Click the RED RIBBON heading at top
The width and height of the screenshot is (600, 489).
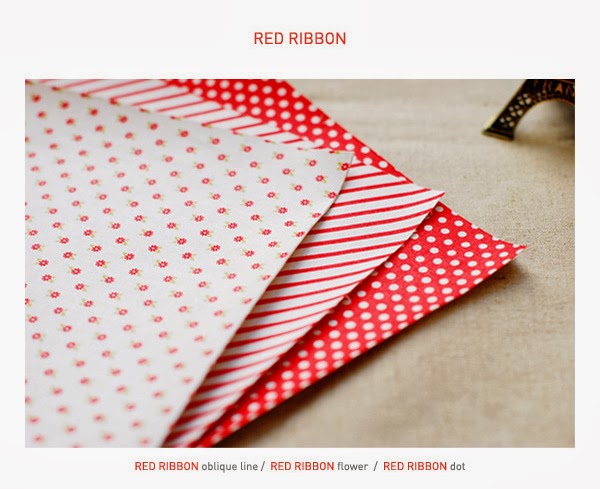coord(300,38)
